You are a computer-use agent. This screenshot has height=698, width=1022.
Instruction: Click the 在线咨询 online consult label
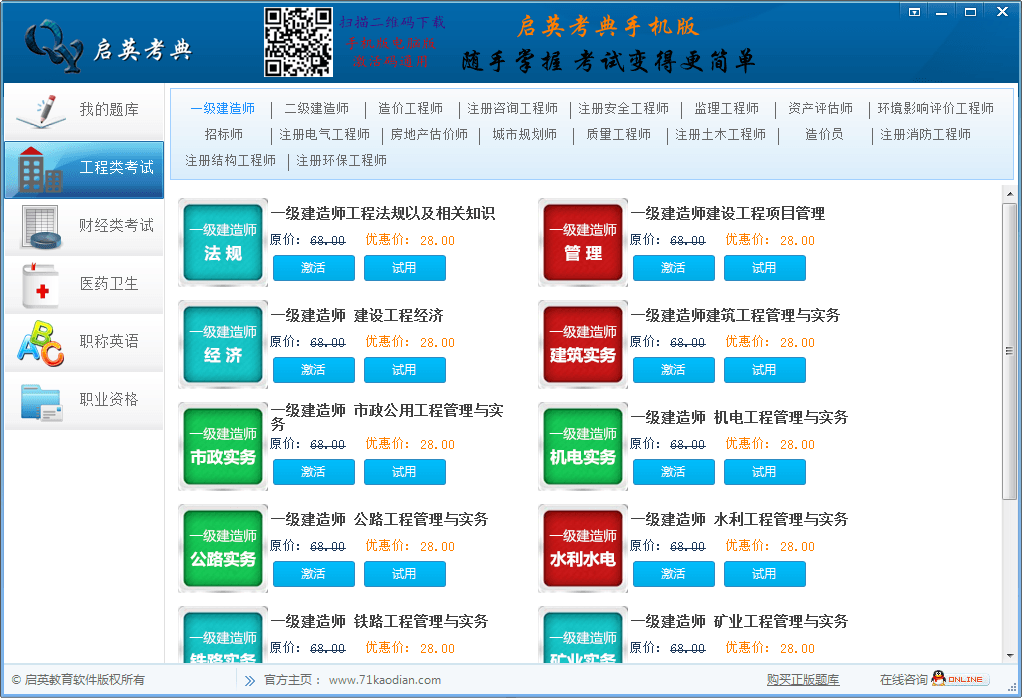(903, 680)
